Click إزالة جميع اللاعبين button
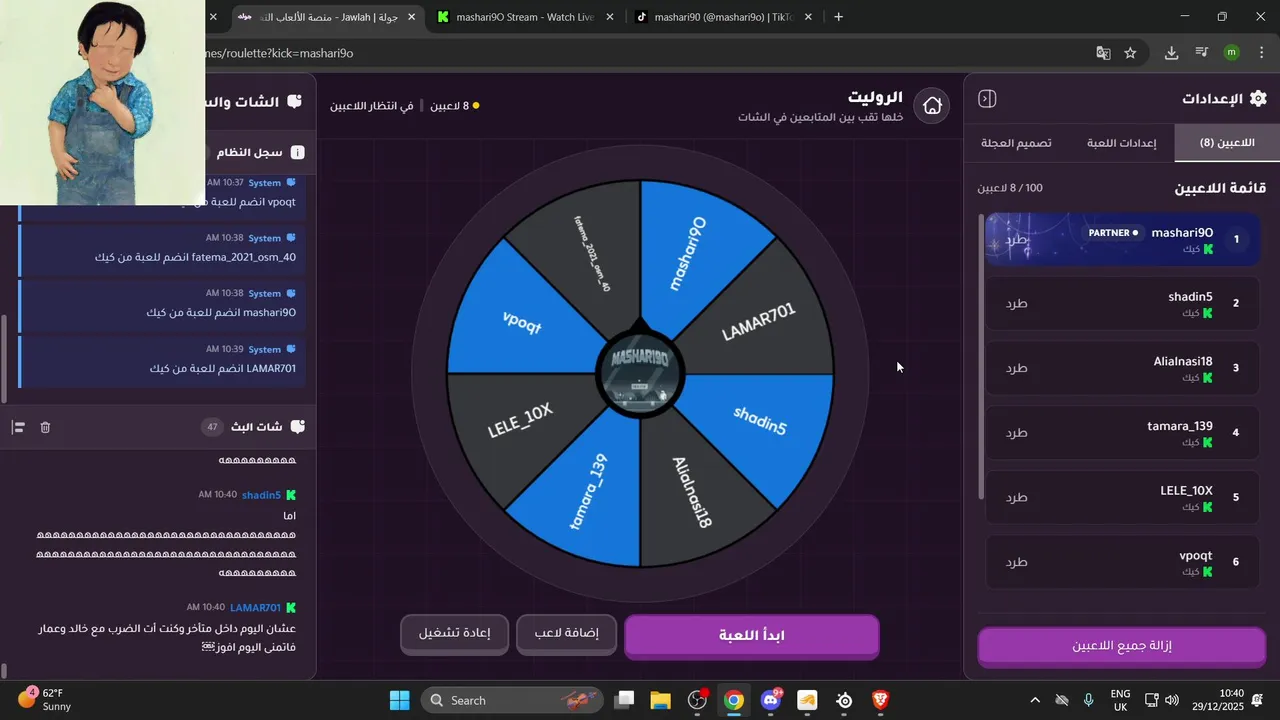The image size is (1280, 720). pyautogui.click(x=1121, y=646)
